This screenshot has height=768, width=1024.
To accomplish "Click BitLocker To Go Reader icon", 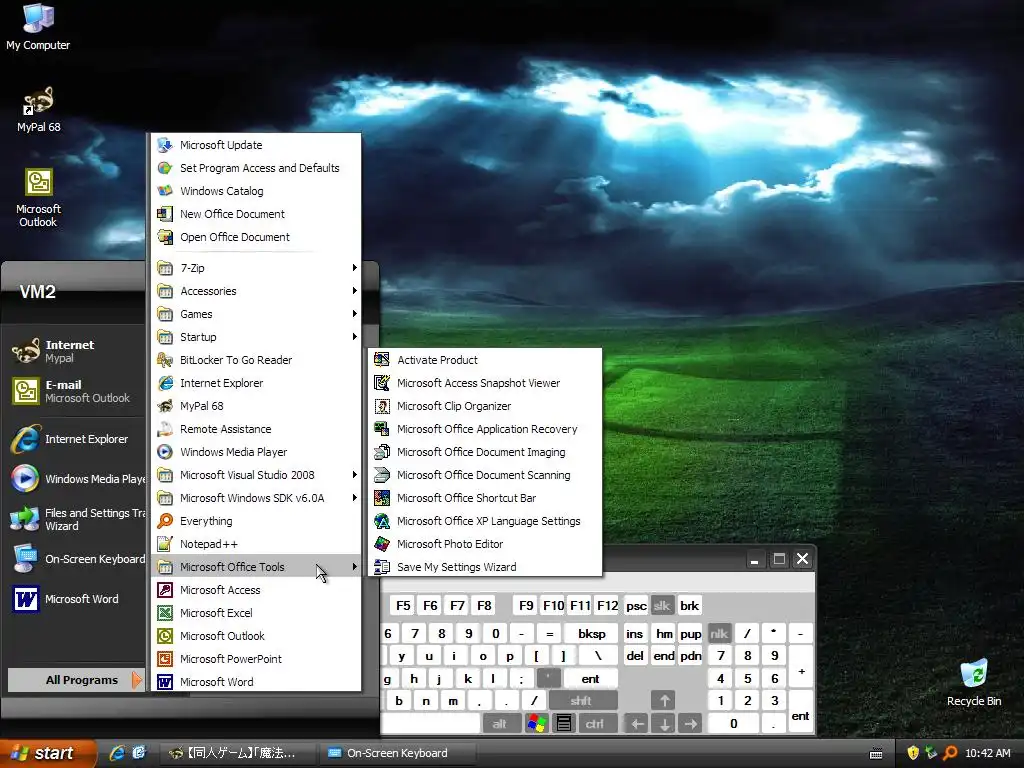I will click(x=165, y=360).
